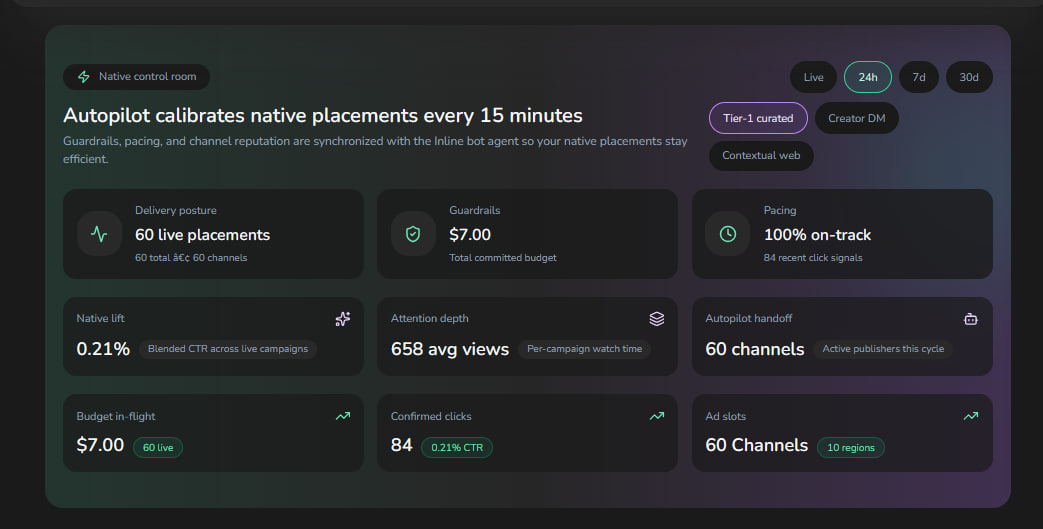Click the trending-up icon on Budget in-flight card
Viewport: 1043px width, 529px height.
343,416
